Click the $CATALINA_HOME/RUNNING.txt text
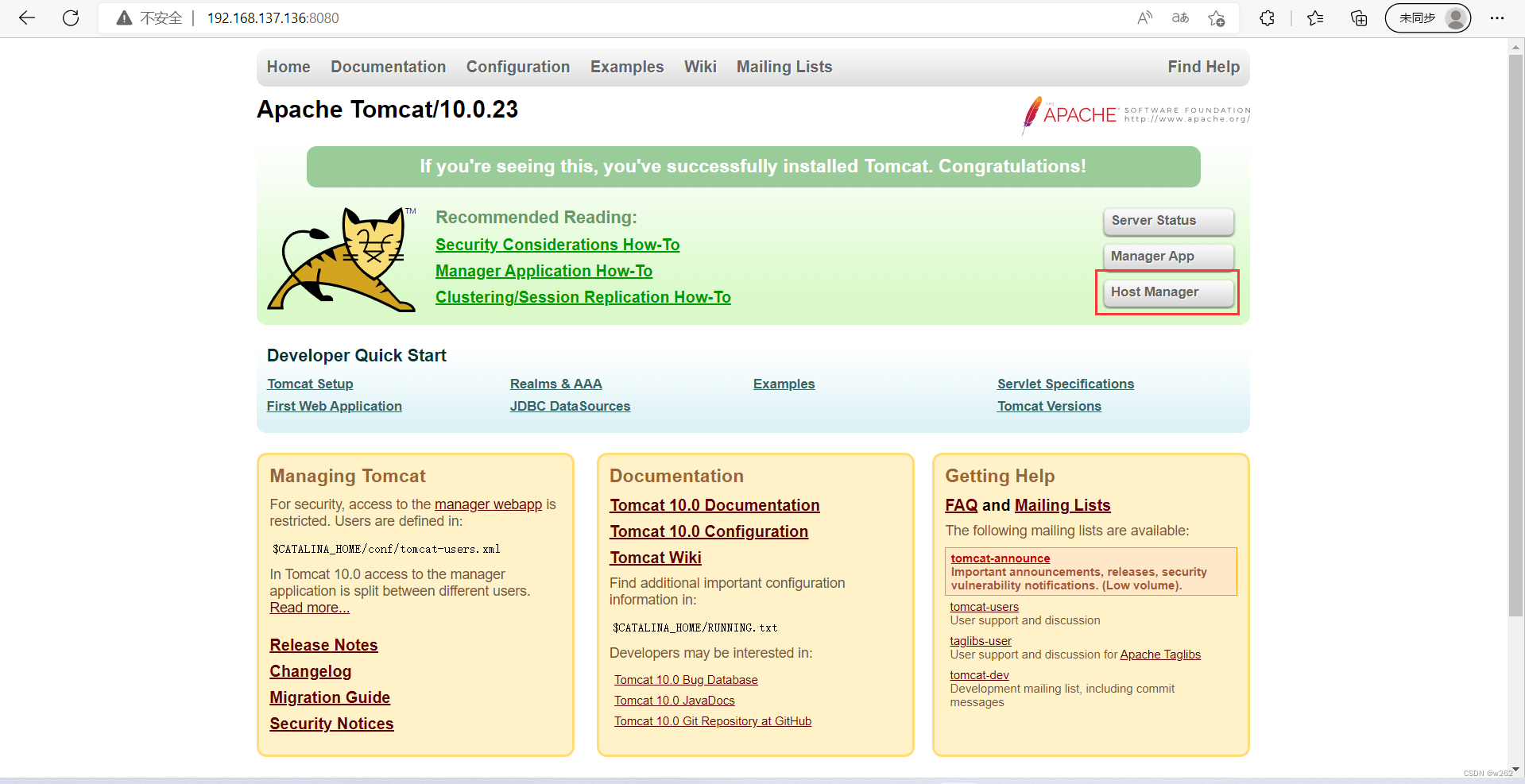The image size is (1525, 784). [x=695, y=628]
